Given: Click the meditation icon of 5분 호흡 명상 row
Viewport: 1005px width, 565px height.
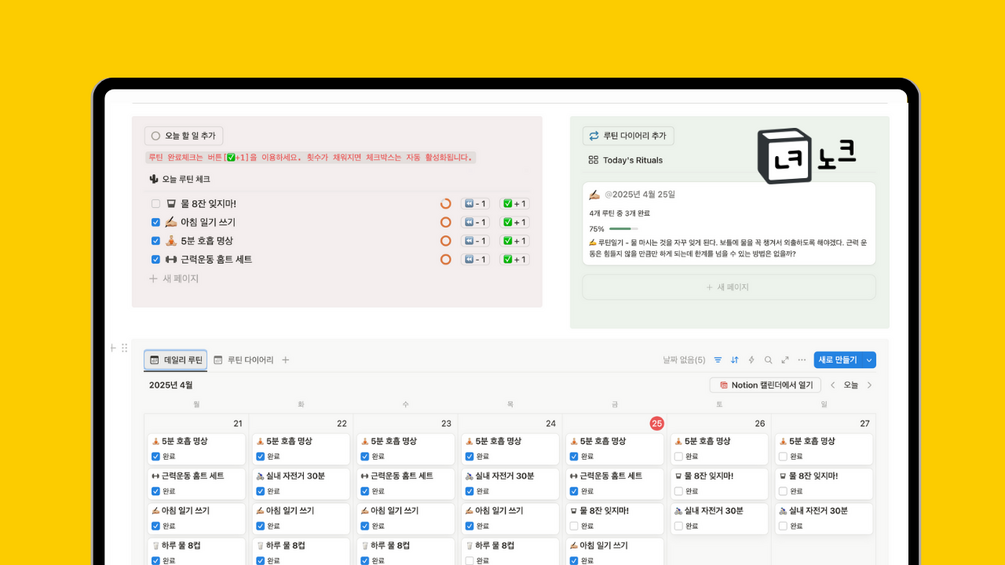Looking at the screenshot, I should 171,241.
